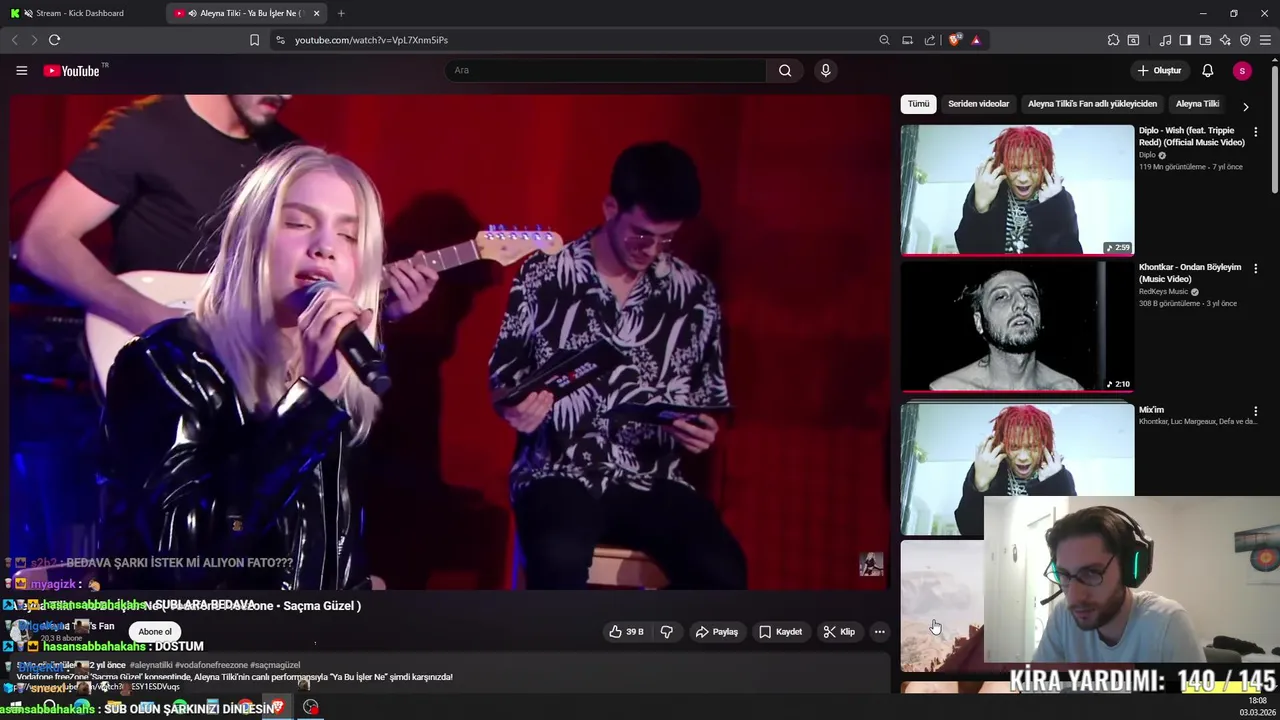Viewport: 1280px width, 720px height.
Task: Focus the Ara search field
Action: (605, 70)
